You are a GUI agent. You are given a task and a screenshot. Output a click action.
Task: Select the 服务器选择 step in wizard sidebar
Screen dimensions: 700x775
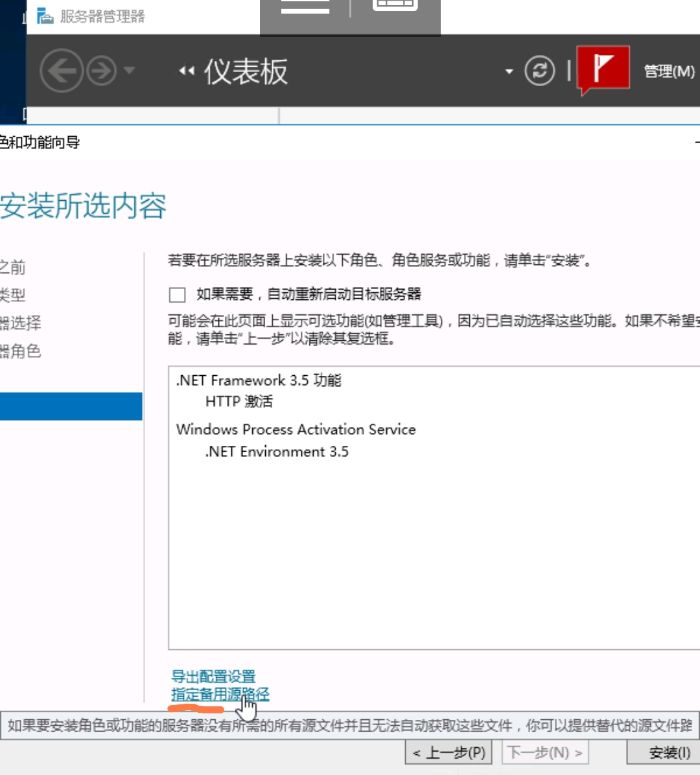20,323
